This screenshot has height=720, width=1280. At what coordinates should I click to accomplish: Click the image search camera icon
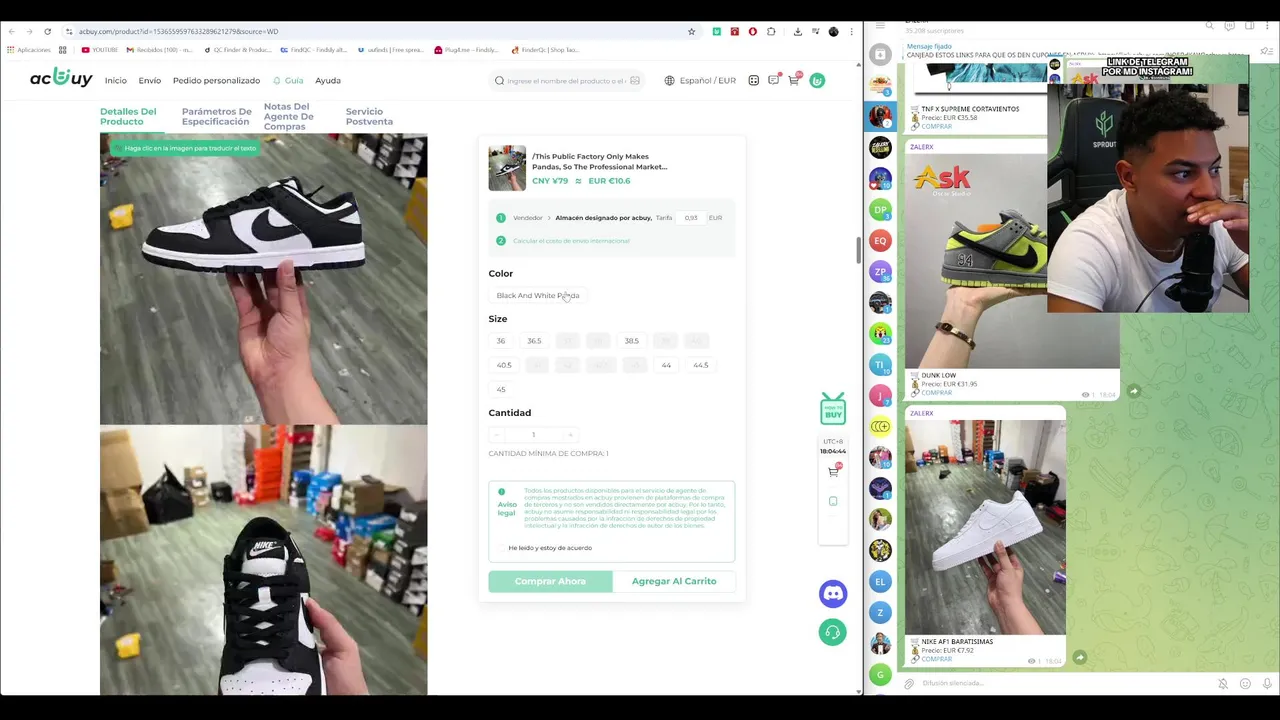[x=635, y=81]
